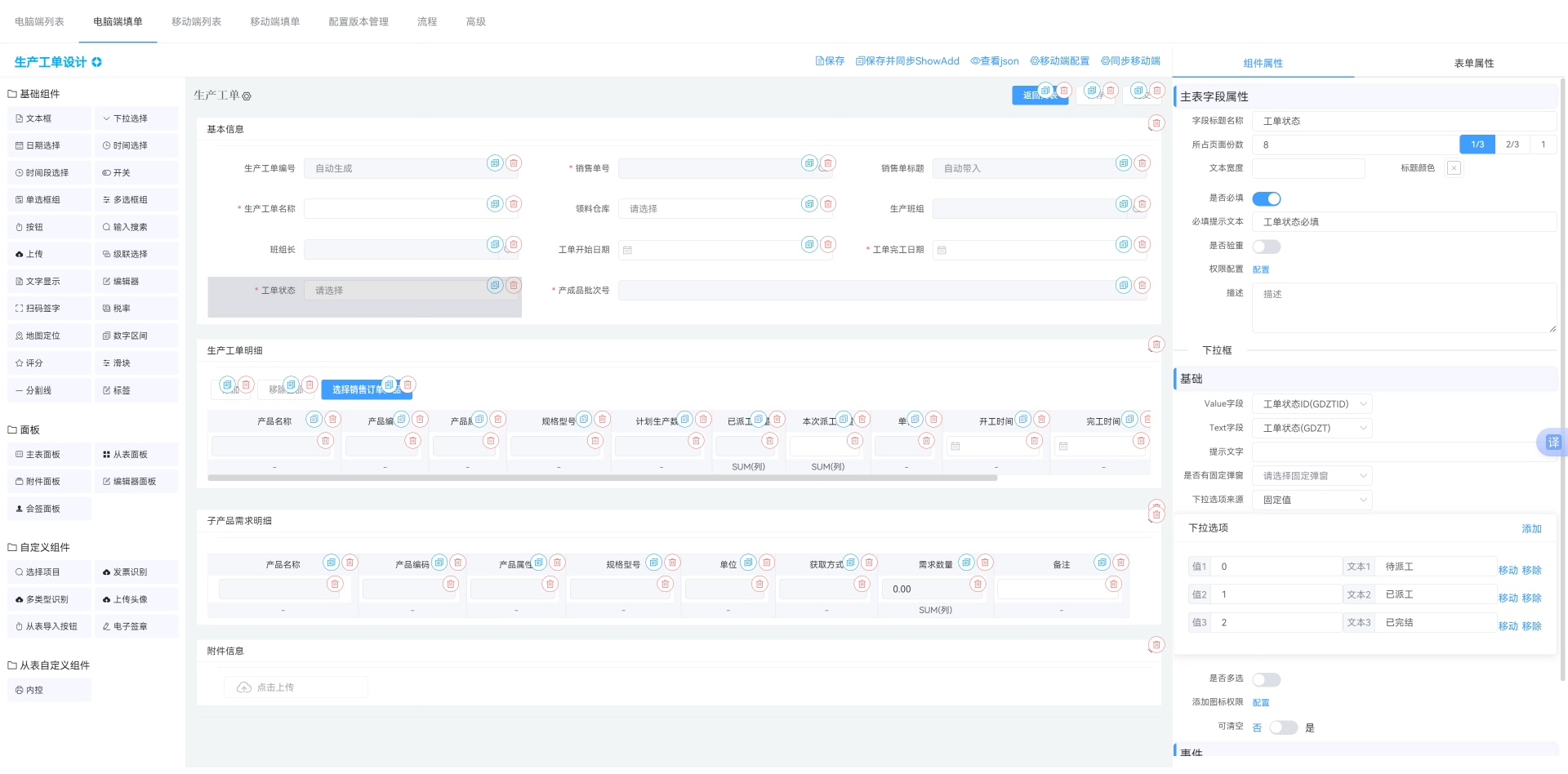Click the 字段标题名称 input field

tap(1403, 122)
